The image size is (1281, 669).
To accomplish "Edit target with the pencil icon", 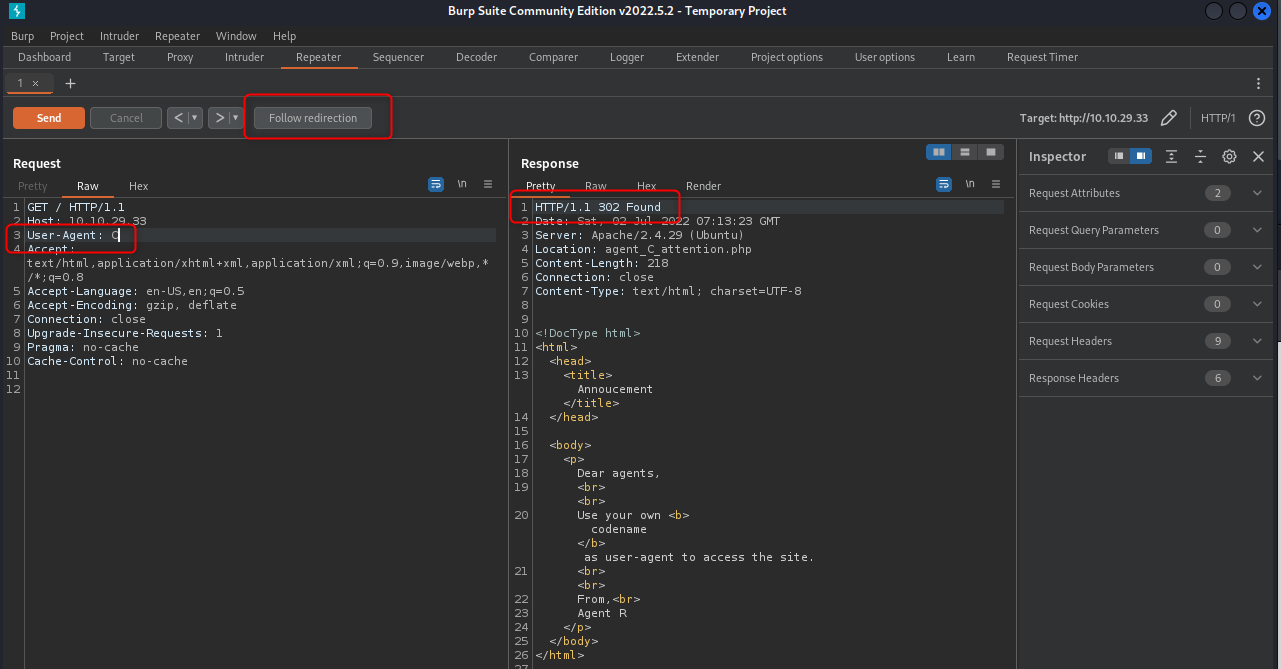I will tap(1168, 118).
